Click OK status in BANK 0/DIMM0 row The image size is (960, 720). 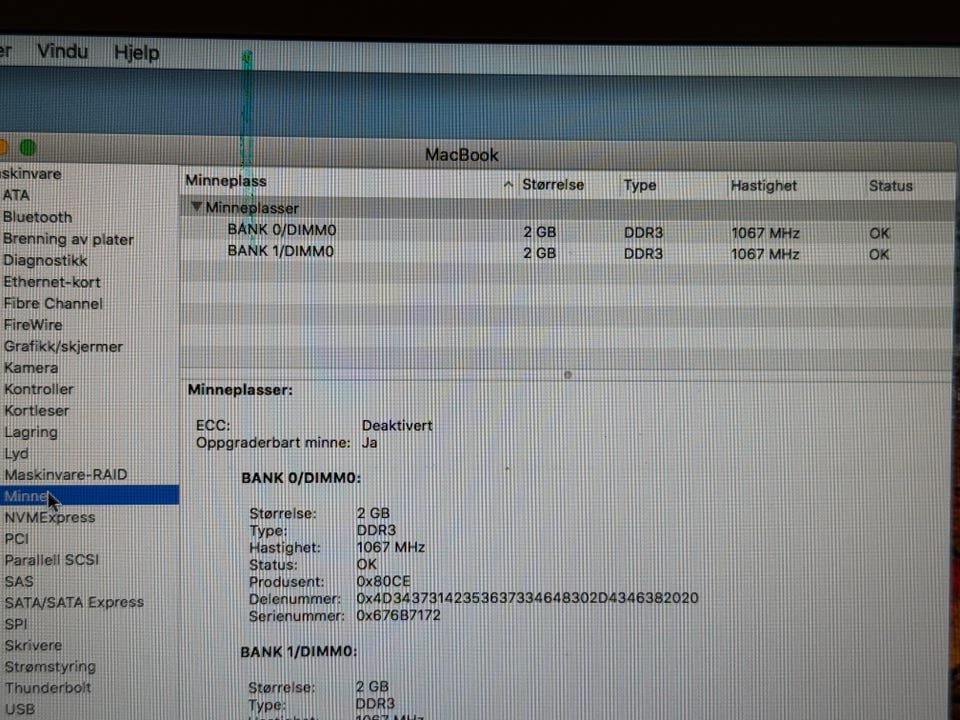tap(879, 233)
